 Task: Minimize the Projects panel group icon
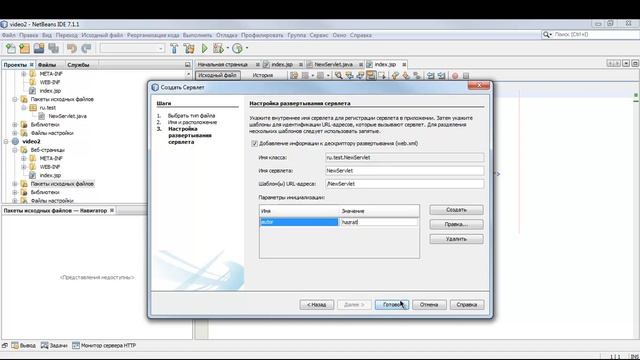(187, 64)
